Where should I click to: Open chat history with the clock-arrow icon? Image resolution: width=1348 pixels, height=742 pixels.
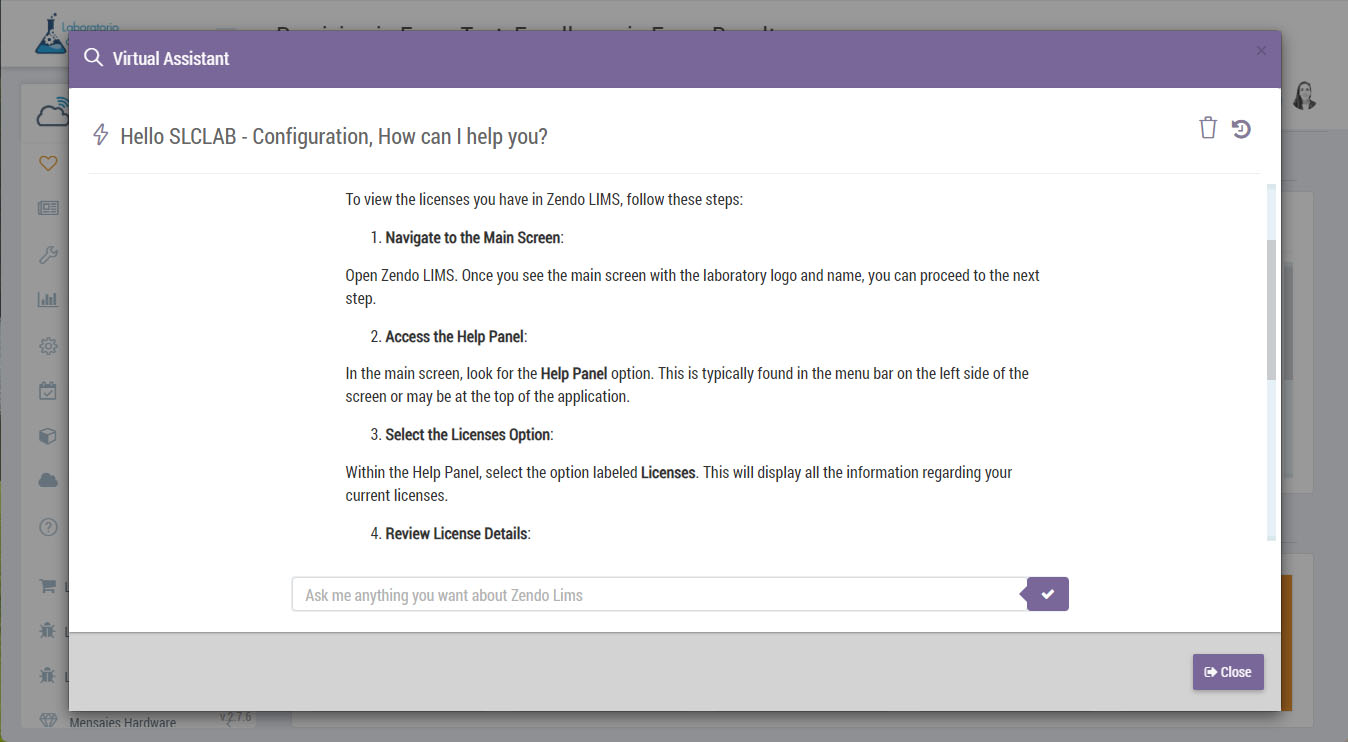(x=1241, y=128)
